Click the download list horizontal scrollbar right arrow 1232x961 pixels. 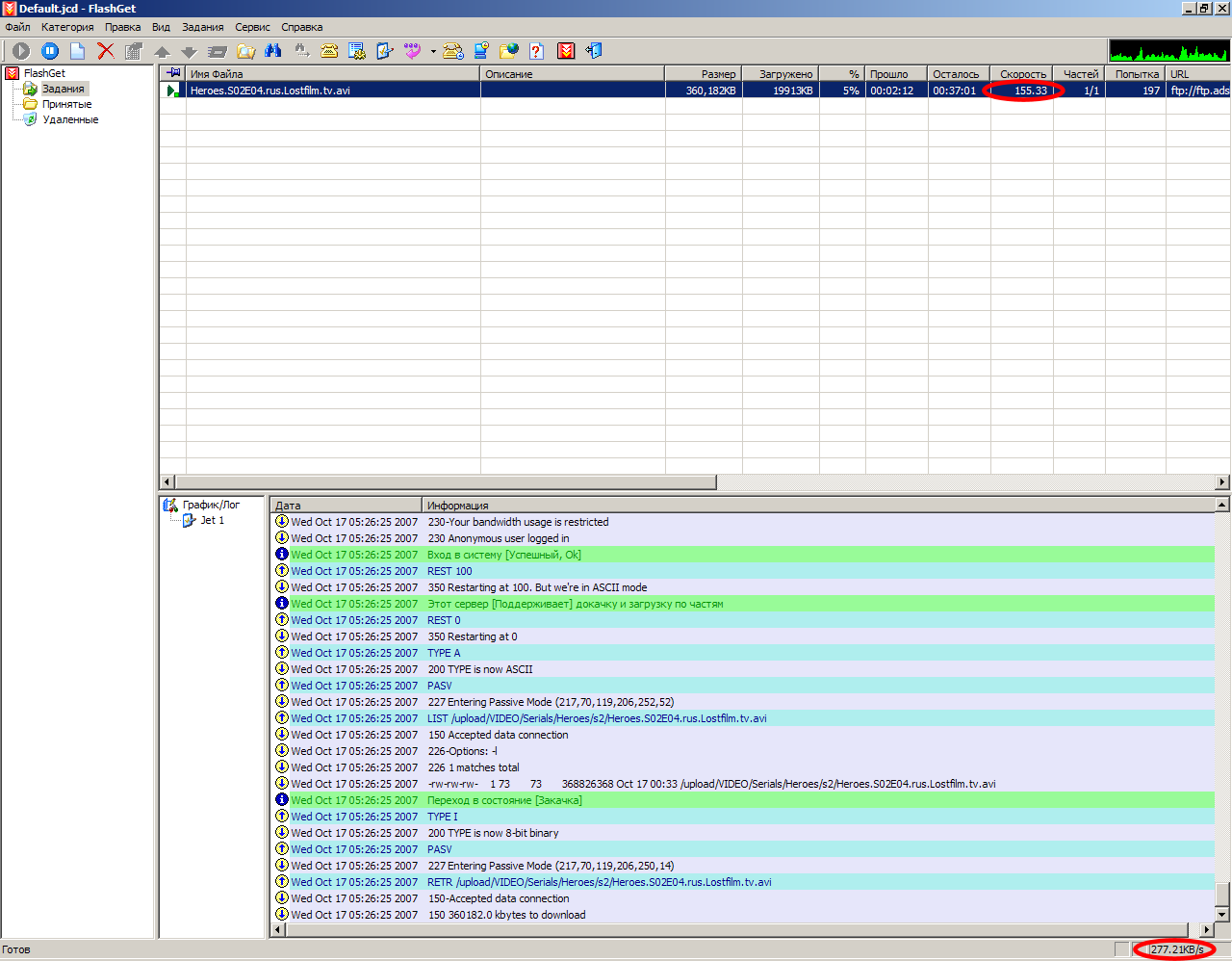click(x=1222, y=481)
